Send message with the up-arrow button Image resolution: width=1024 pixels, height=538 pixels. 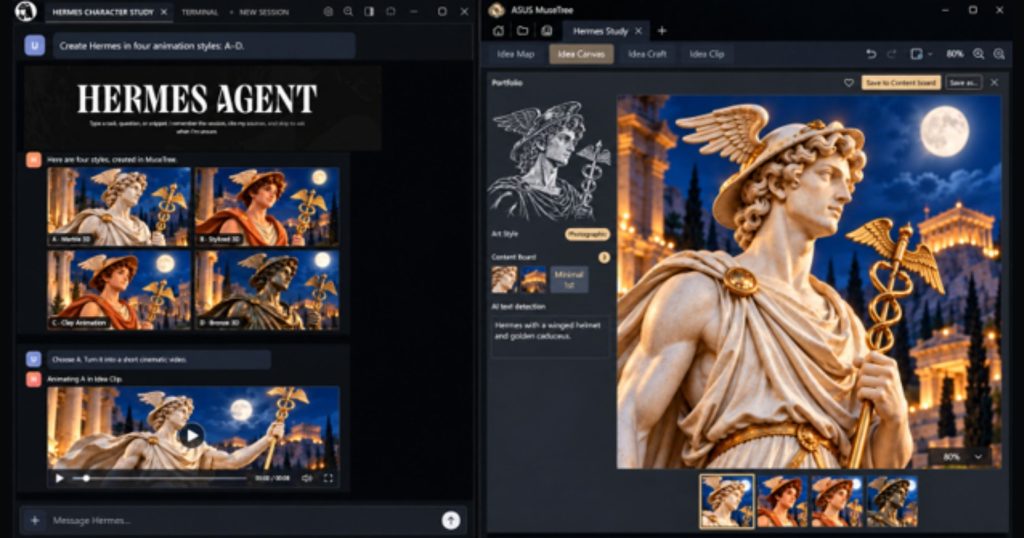[x=451, y=520]
